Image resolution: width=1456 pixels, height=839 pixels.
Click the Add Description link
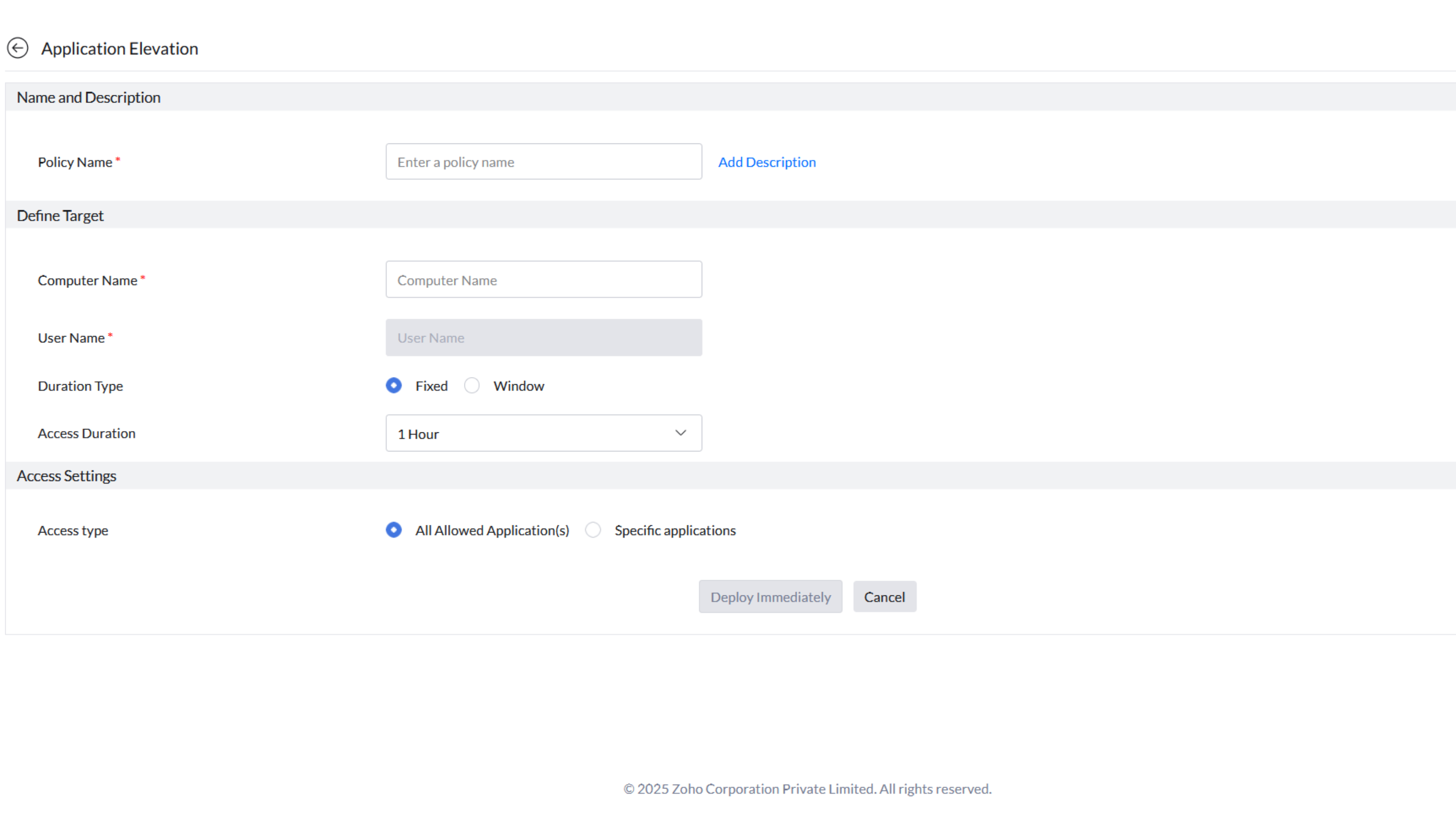click(766, 163)
